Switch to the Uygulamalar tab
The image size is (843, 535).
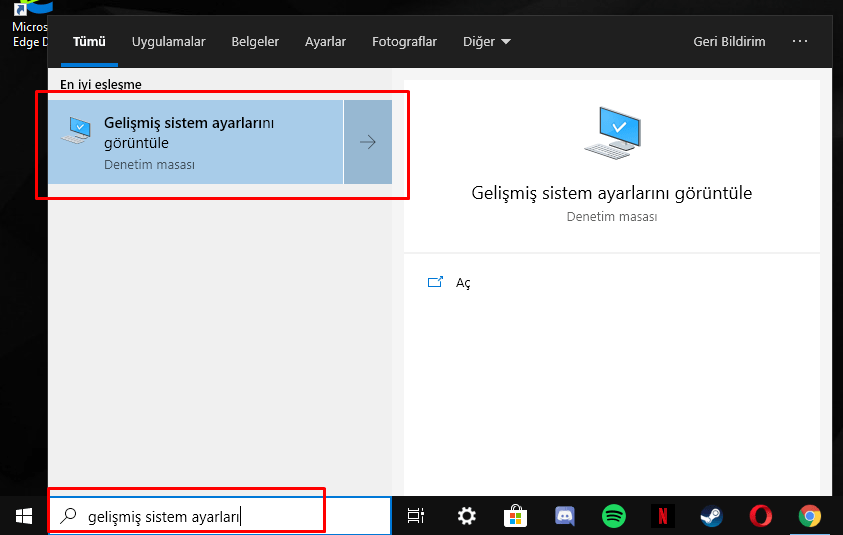[168, 41]
